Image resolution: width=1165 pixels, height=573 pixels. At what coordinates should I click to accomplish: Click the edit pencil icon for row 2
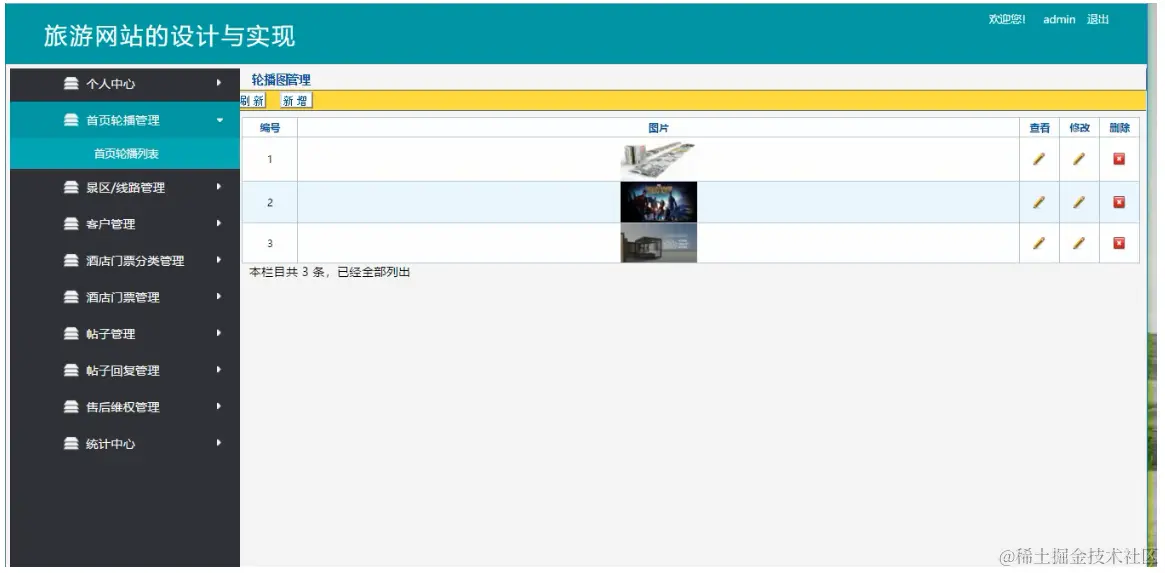coord(1079,202)
